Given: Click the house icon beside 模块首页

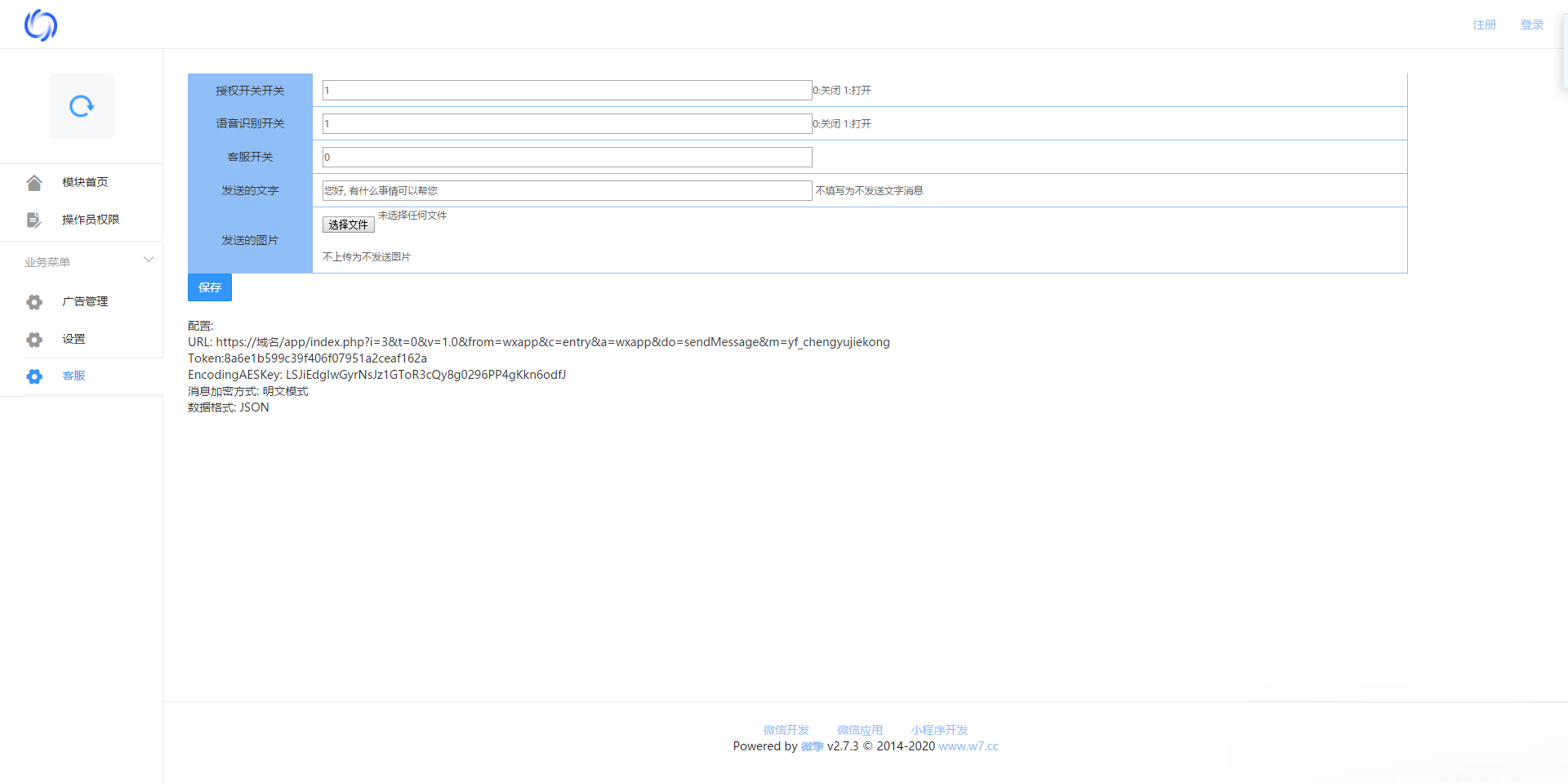Looking at the screenshot, I should pyautogui.click(x=34, y=183).
